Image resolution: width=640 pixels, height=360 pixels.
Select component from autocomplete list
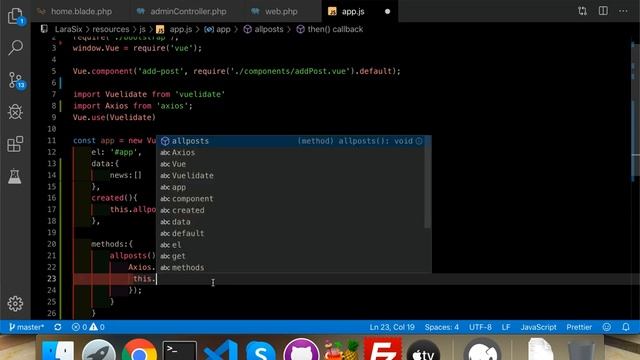coord(291,198)
